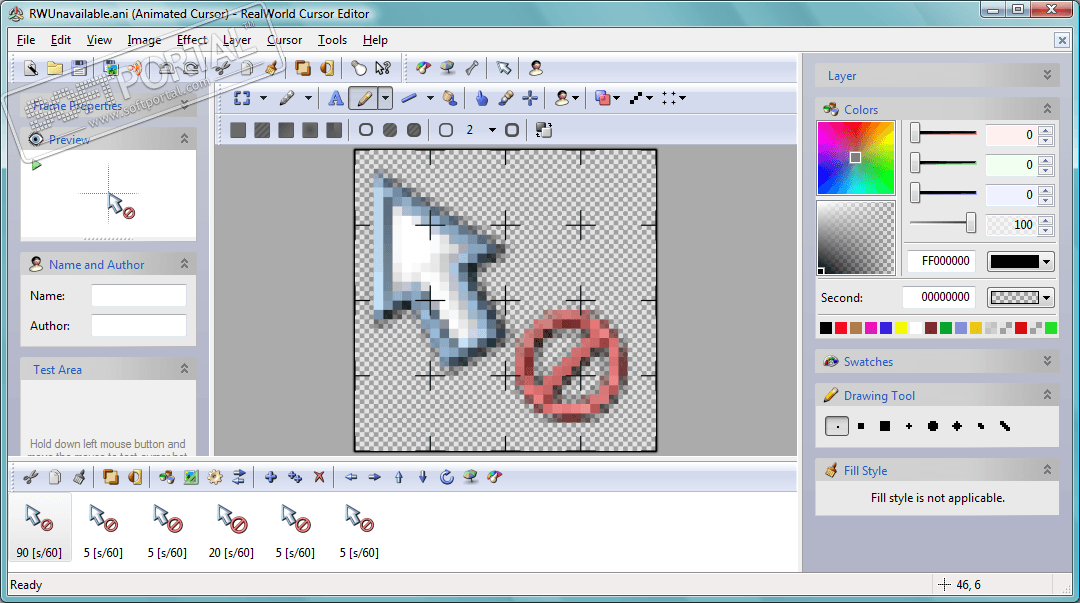Select the Line tool icon
This screenshot has height=603, width=1080.
(409, 99)
